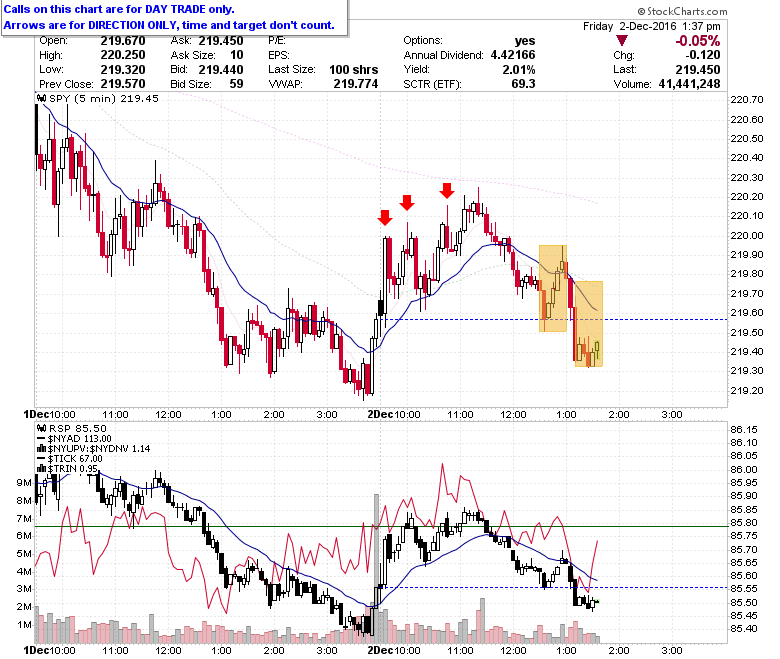Click the 2Dec10:00 label under SPY chart
Viewport: 780px width, 659px height.
click(393, 414)
